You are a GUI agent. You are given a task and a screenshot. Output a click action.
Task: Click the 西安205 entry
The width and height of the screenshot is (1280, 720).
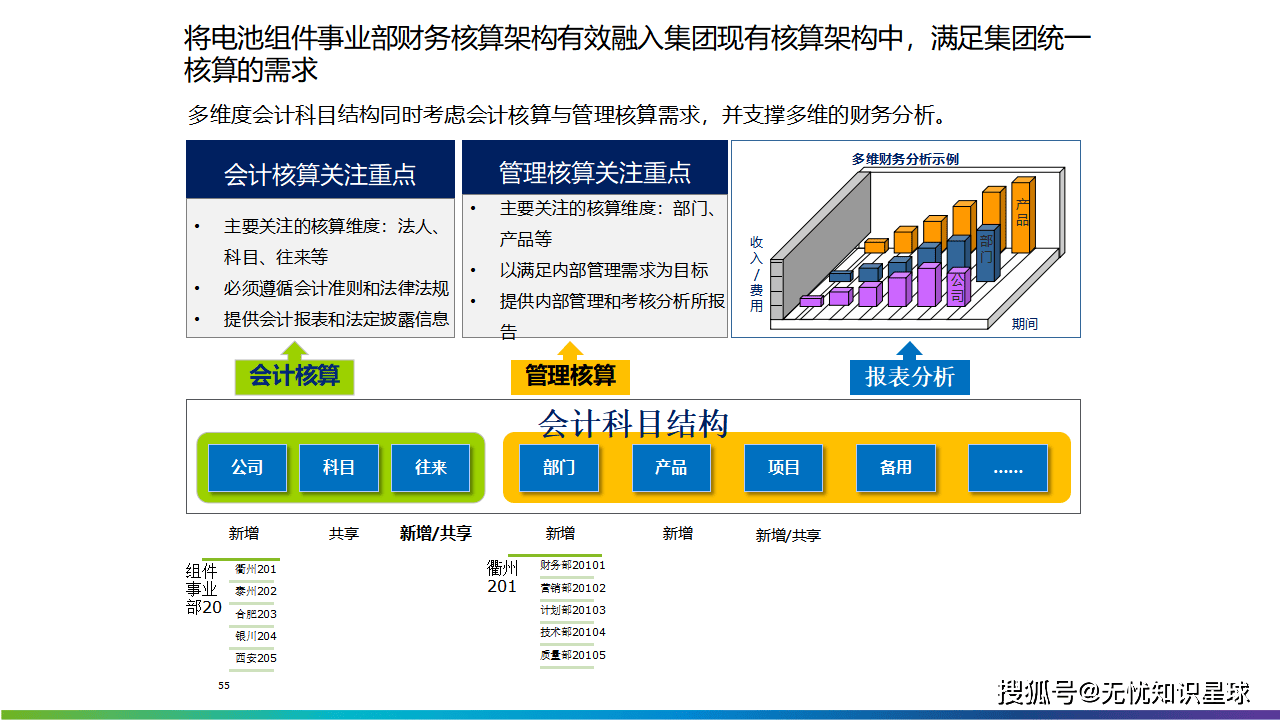tap(255, 658)
